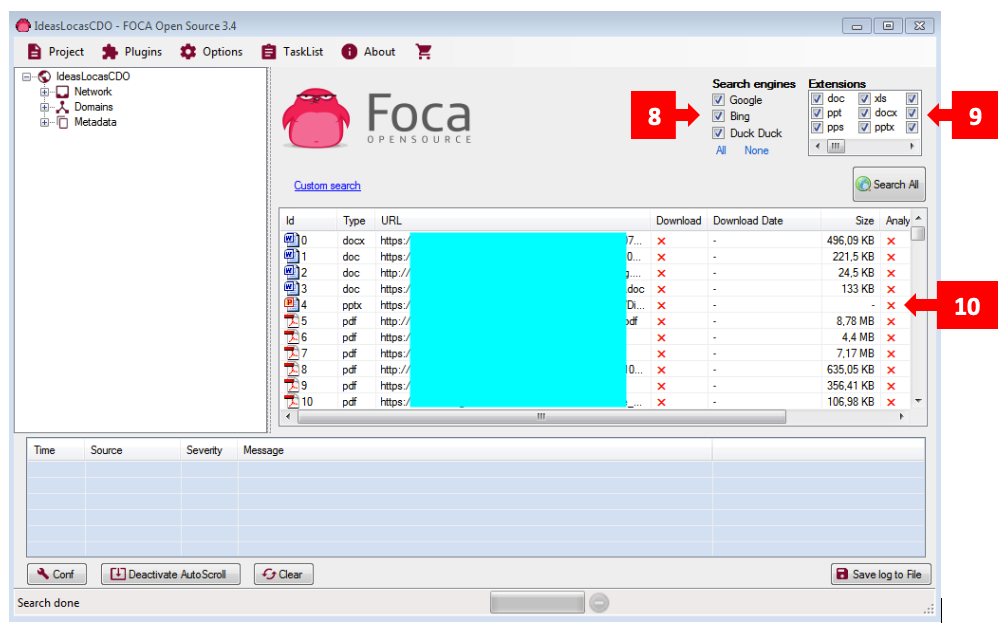Click the FOCA app icon in the title bar

(23, 26)
